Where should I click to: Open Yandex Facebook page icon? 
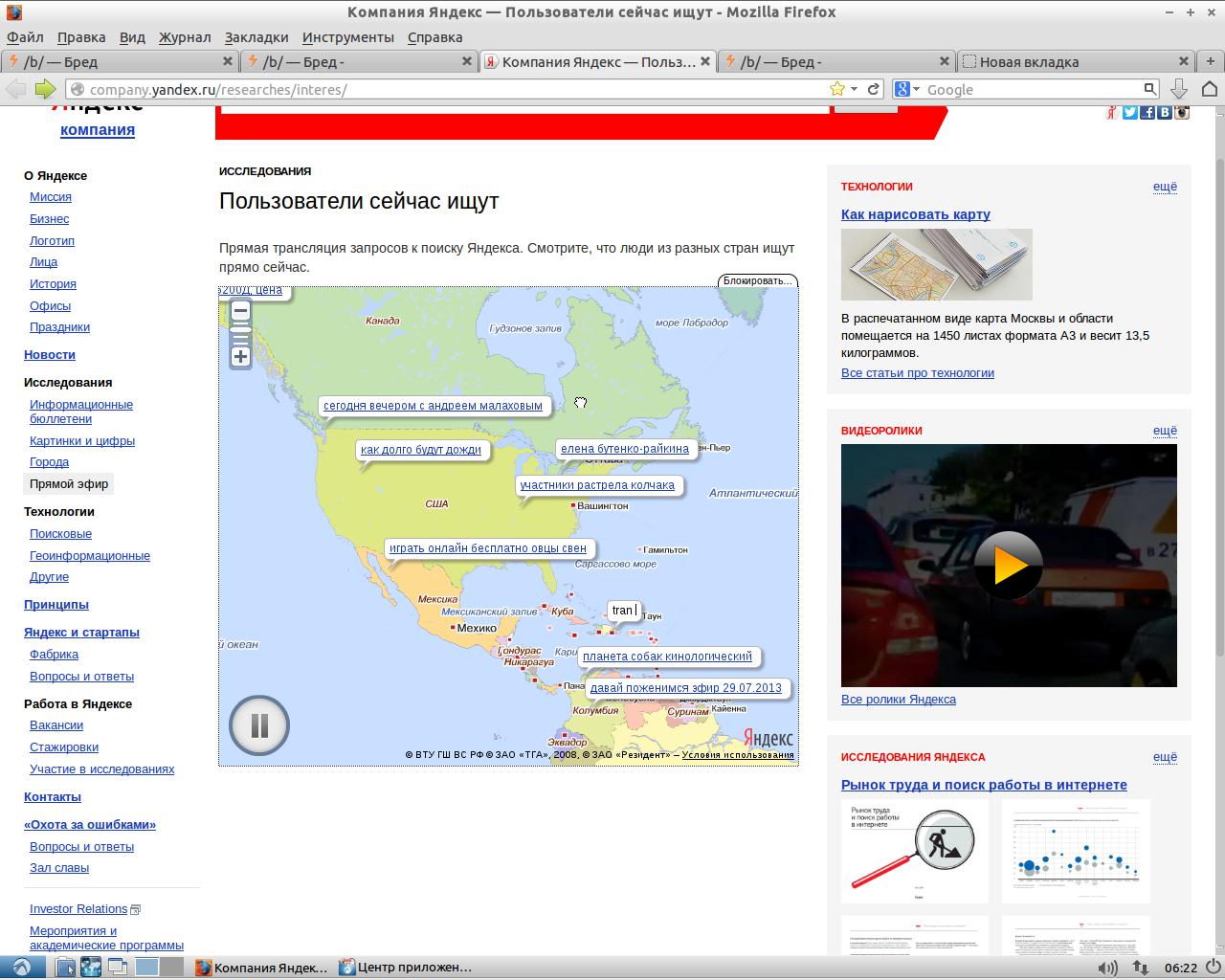[x=1147, y=112]
